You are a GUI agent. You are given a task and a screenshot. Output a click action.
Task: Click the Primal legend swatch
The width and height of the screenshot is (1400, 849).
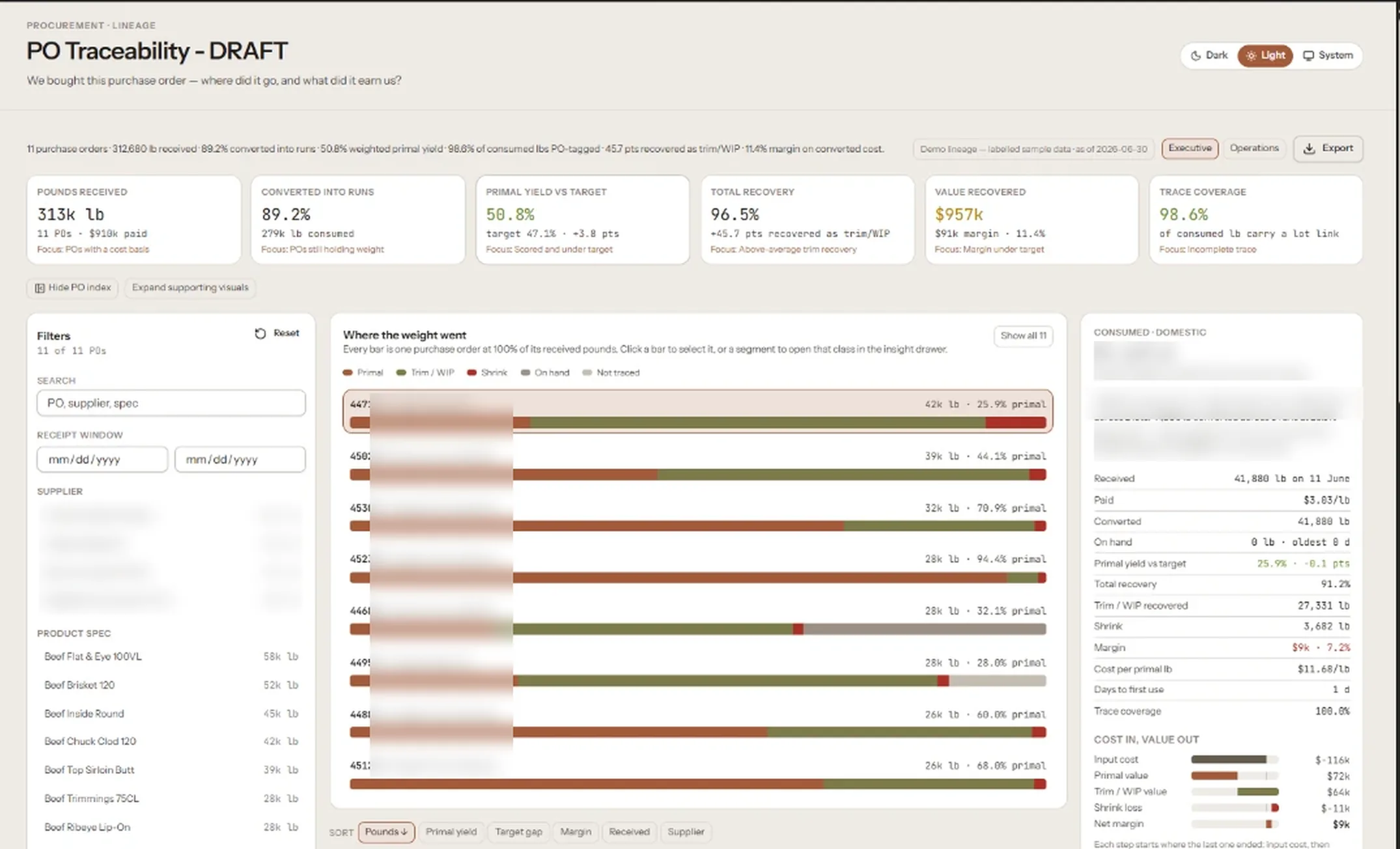pos(348,373)
